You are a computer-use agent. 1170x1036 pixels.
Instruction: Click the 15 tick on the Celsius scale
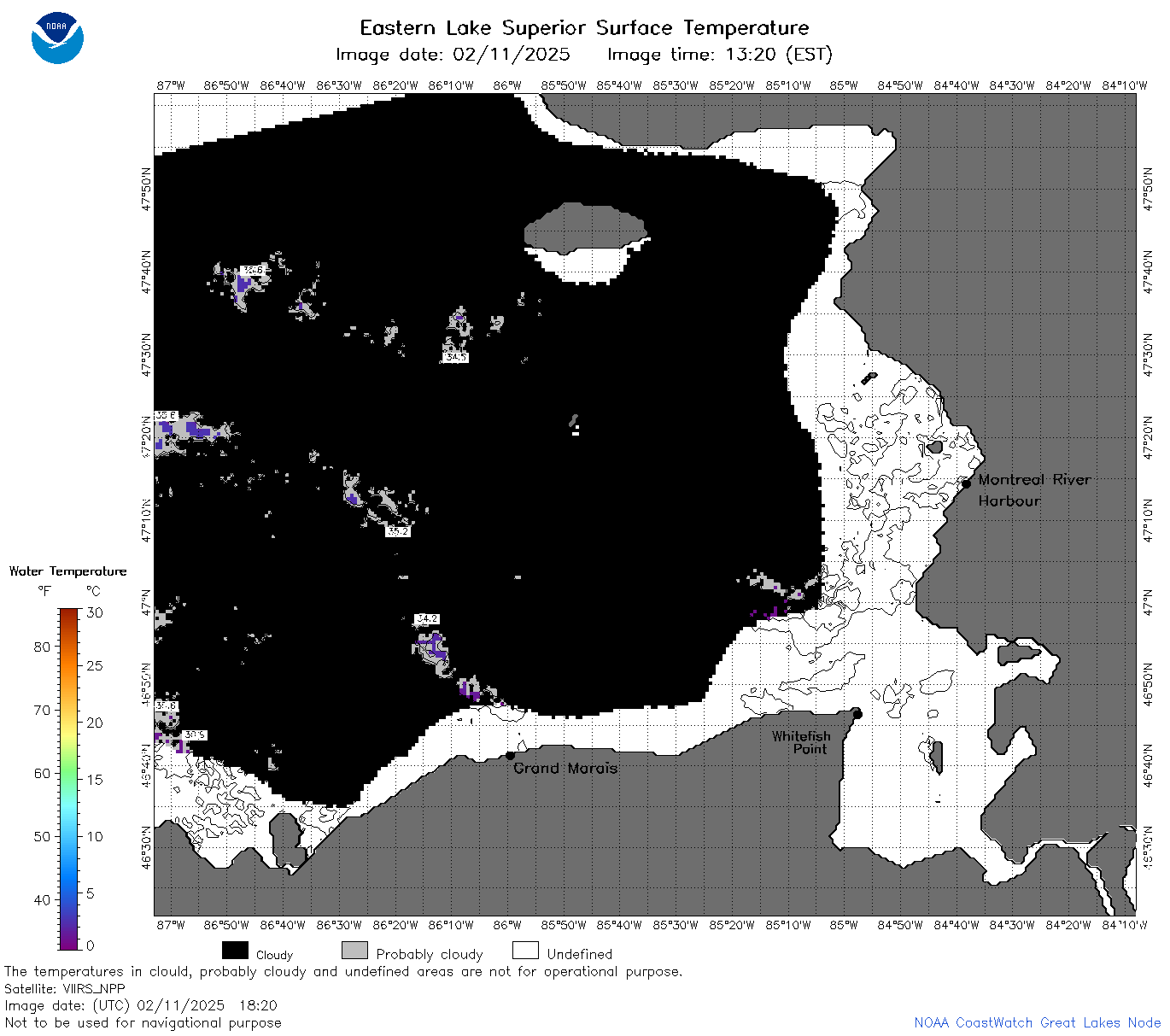coord(95,779)
